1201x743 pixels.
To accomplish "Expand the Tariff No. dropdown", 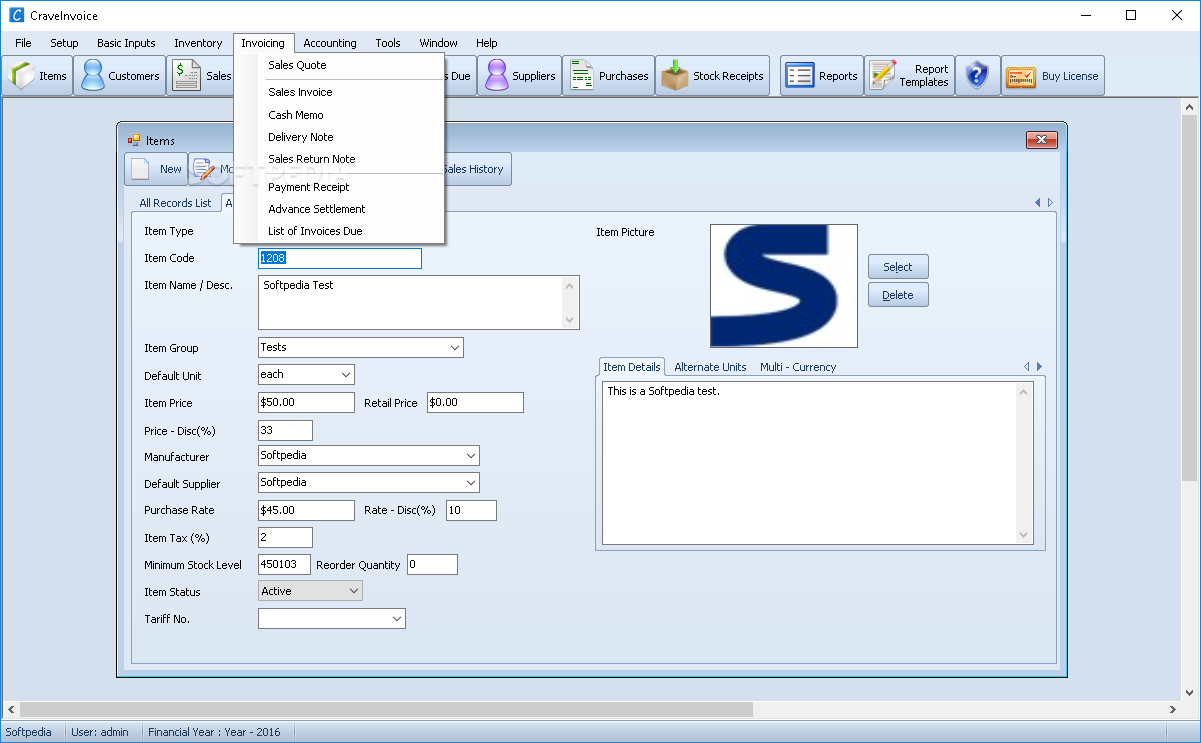I will (397, 619).
